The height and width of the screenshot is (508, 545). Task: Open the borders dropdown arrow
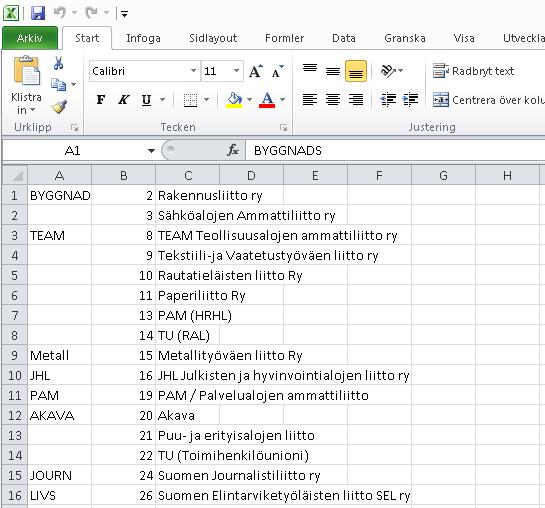click(206, 100)
